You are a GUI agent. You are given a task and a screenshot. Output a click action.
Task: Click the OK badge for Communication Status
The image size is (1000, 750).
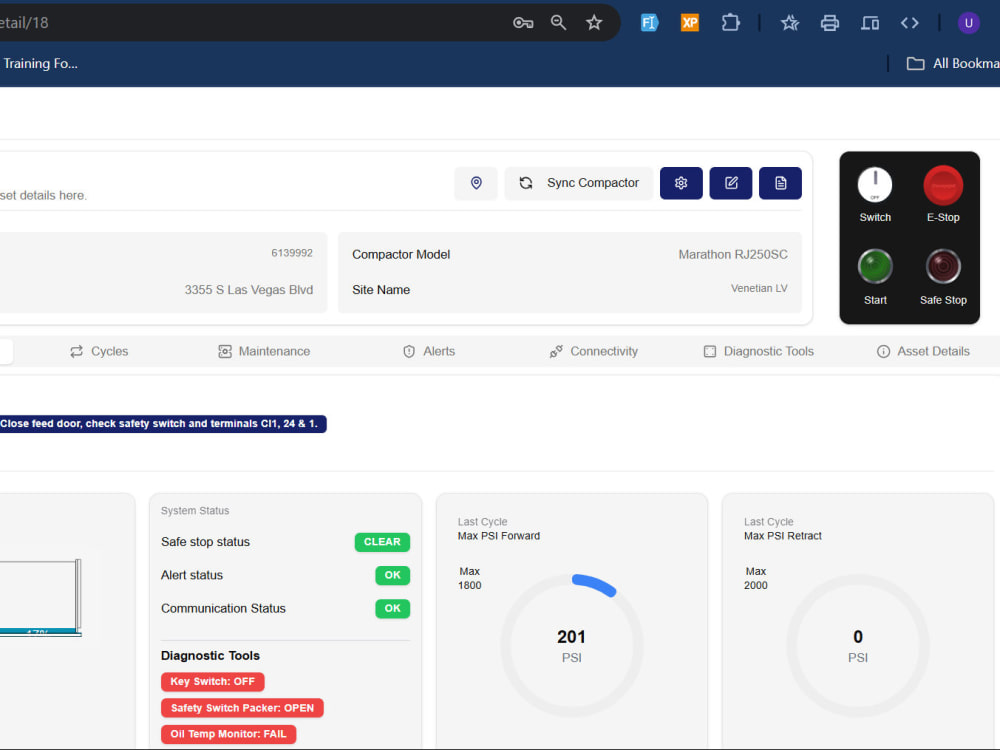click(x=392, y=608)
